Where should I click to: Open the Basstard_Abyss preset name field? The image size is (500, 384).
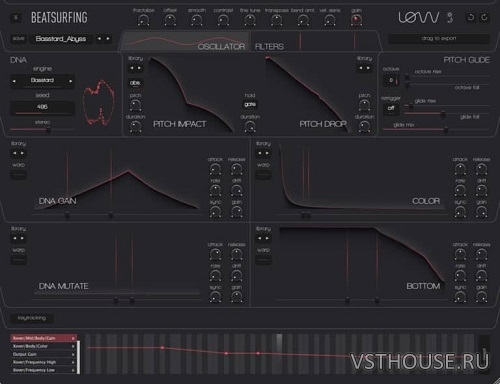pyautogui.click(x=61, y=39)
